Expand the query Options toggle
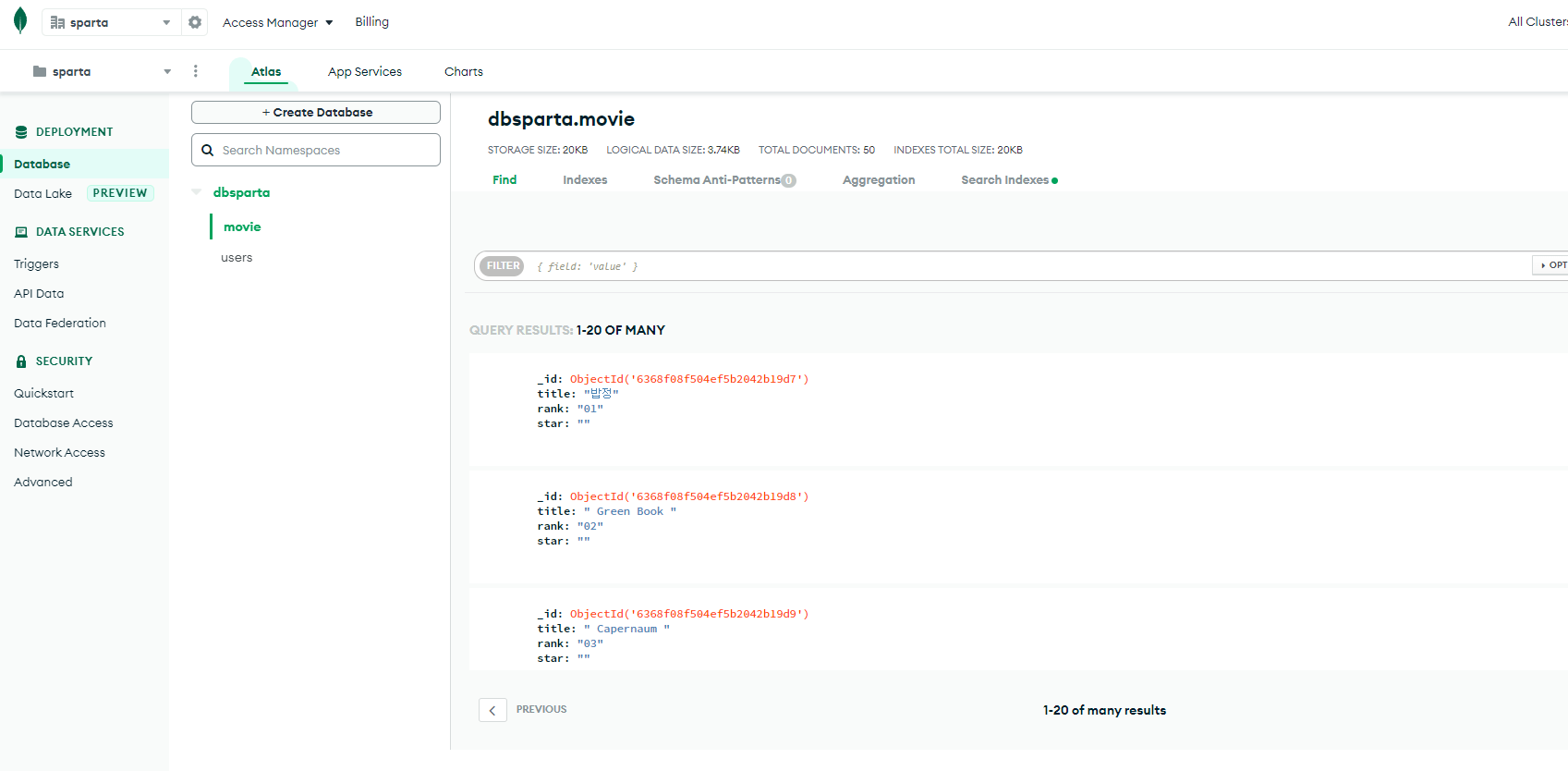1568x771 pixels. click(x=1551, y=265)
